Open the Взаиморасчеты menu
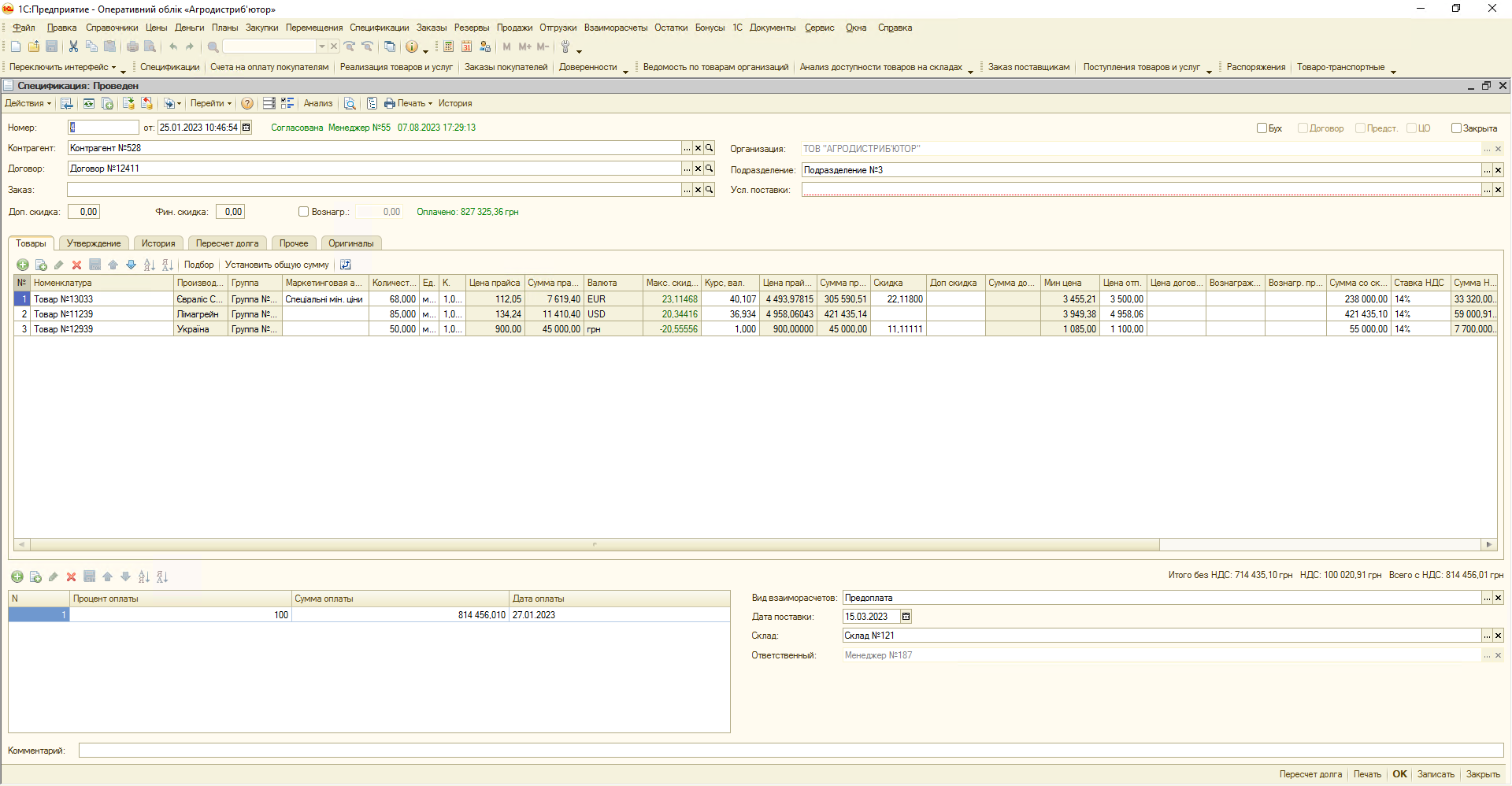1512x786 pixels. 615,28
